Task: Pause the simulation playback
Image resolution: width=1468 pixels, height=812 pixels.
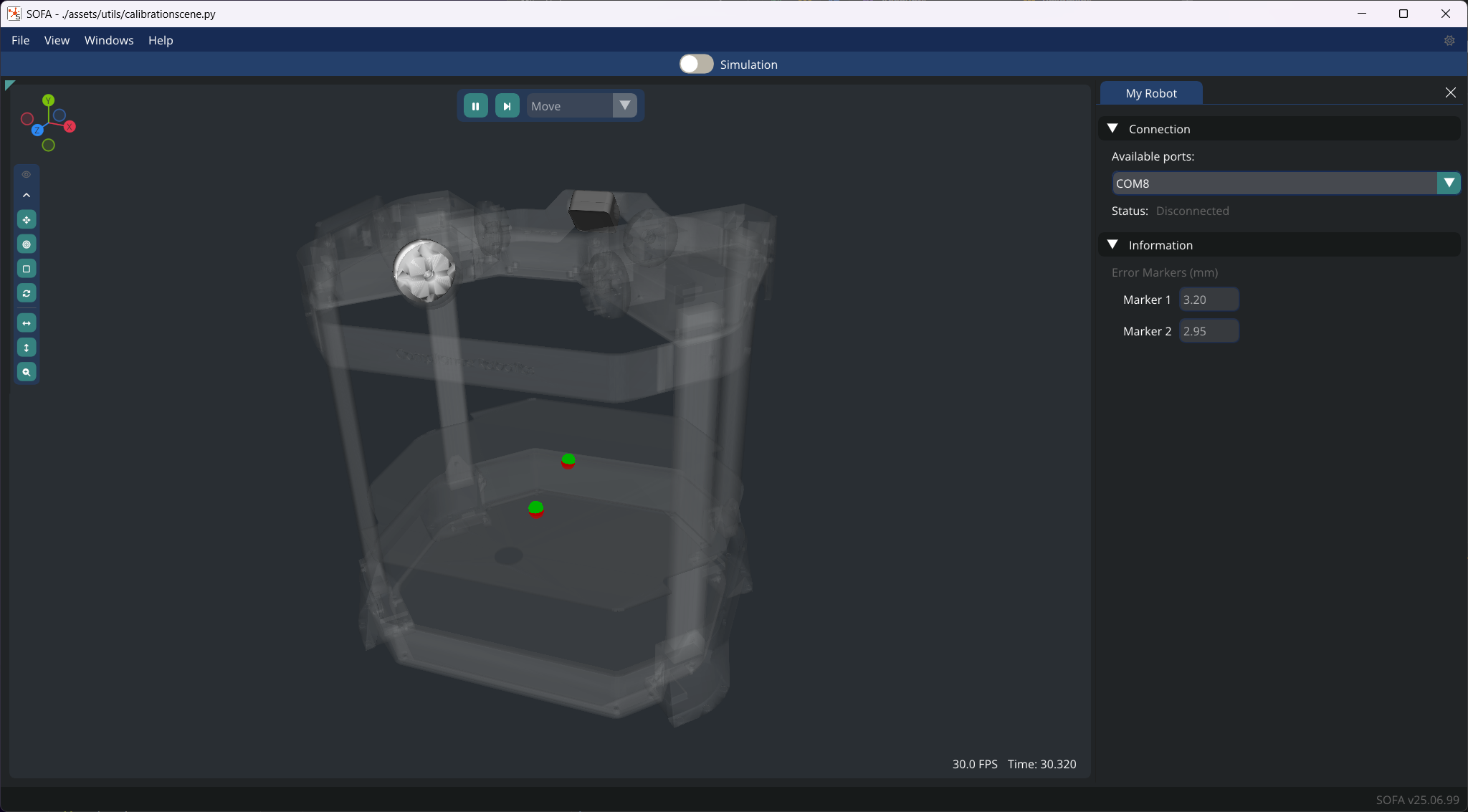Action: (x=475, y=106)
